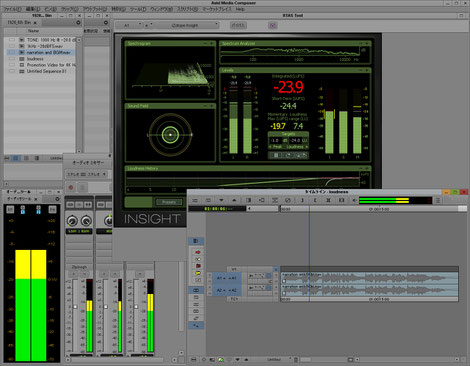Select the narration and BGM wav clip

(x=42, y=52)
